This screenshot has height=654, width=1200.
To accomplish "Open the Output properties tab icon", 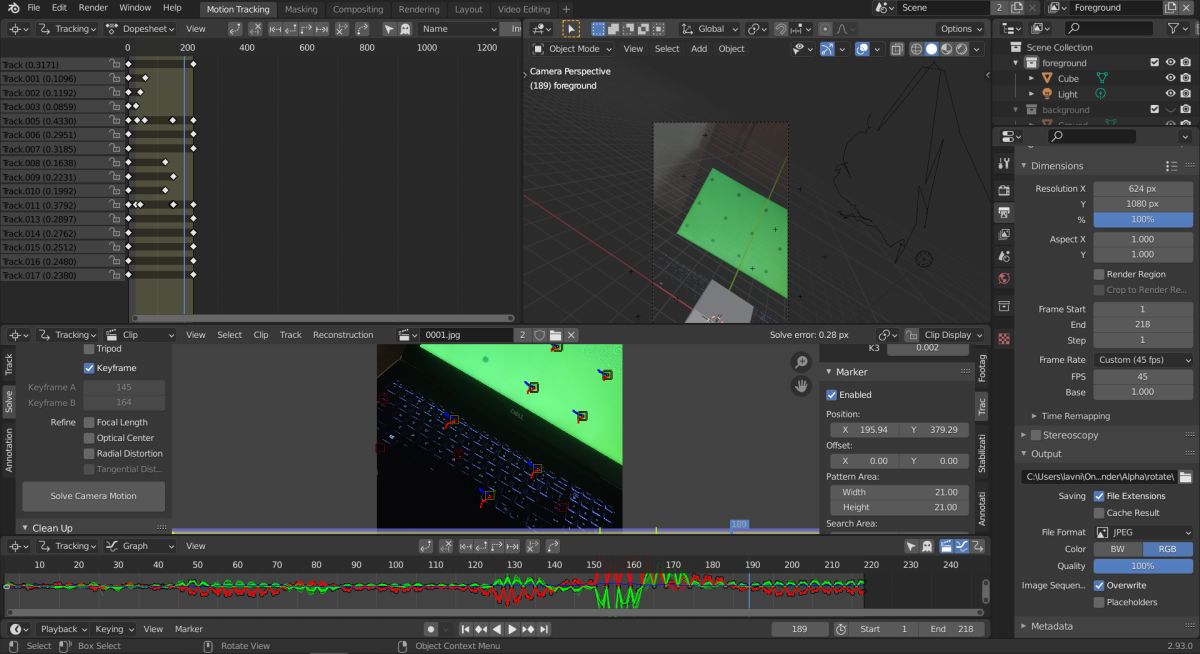I will 1003,212.
